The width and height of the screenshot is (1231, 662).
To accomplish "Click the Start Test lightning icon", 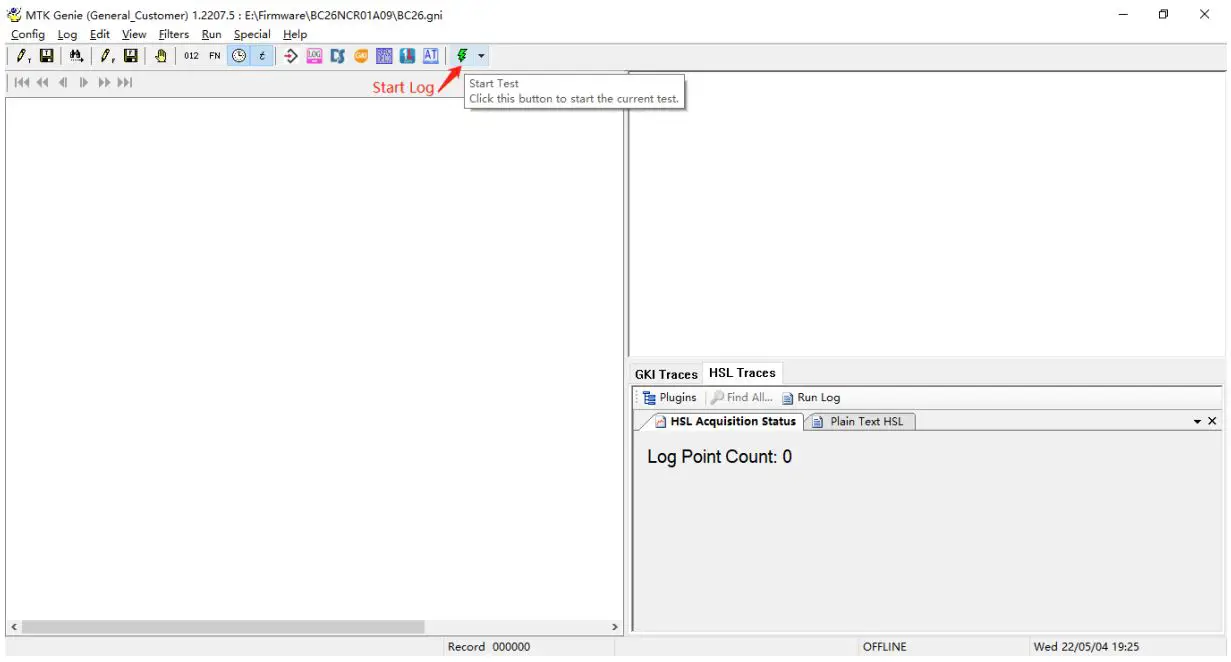I will pos(461,55).
